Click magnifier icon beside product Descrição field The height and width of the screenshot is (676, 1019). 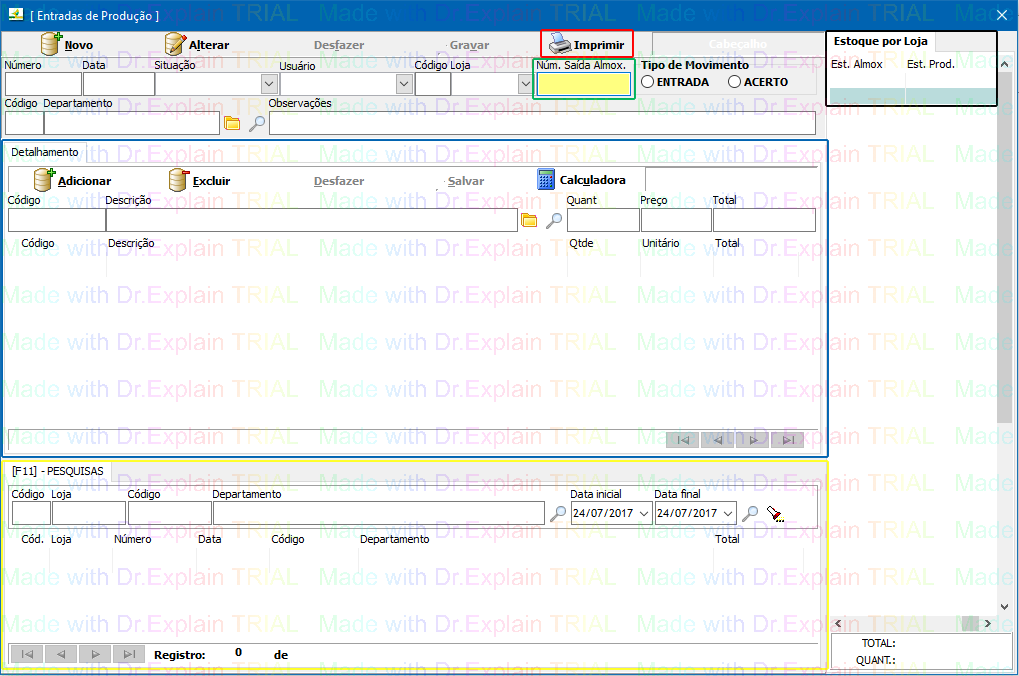pos(554,220)
